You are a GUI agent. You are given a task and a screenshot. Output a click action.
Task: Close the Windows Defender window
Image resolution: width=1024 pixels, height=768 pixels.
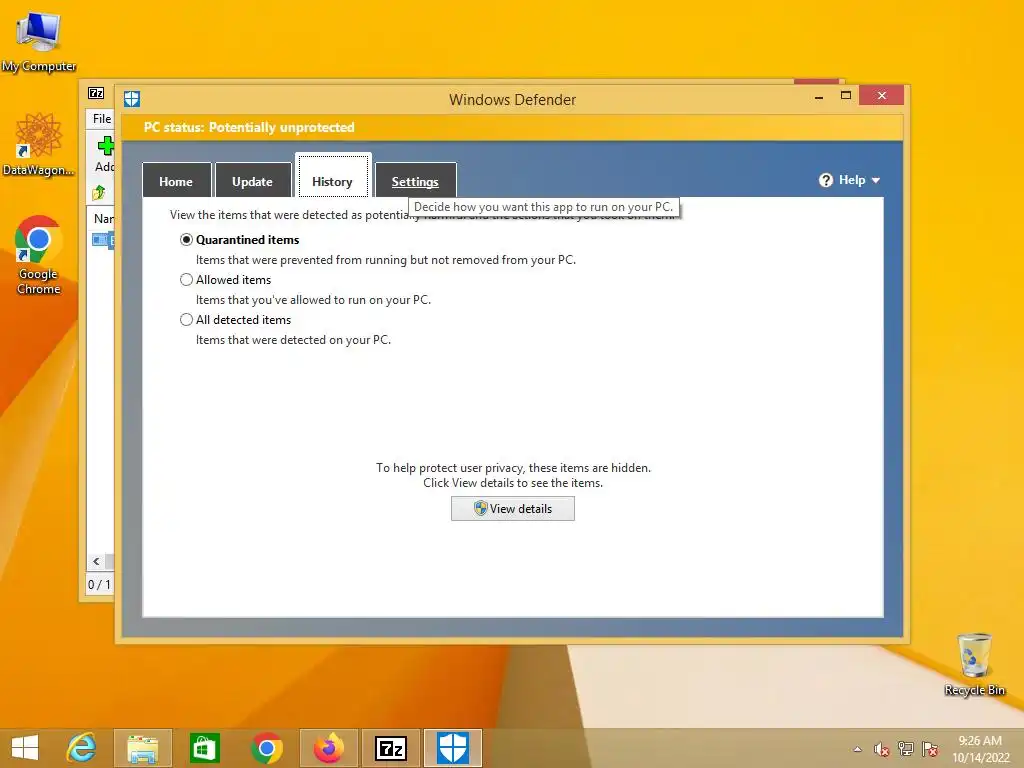[x=882, y=95]
